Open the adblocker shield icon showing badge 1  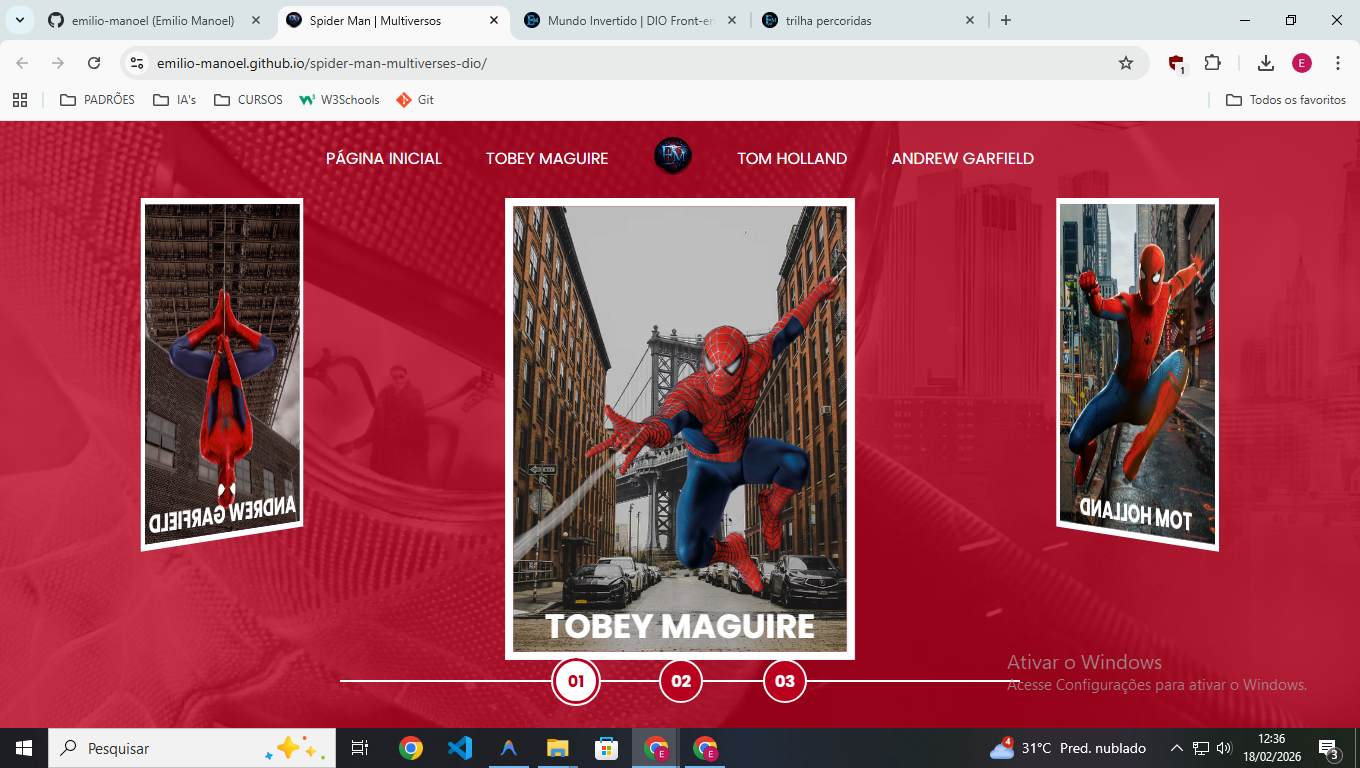(1175, 62)
